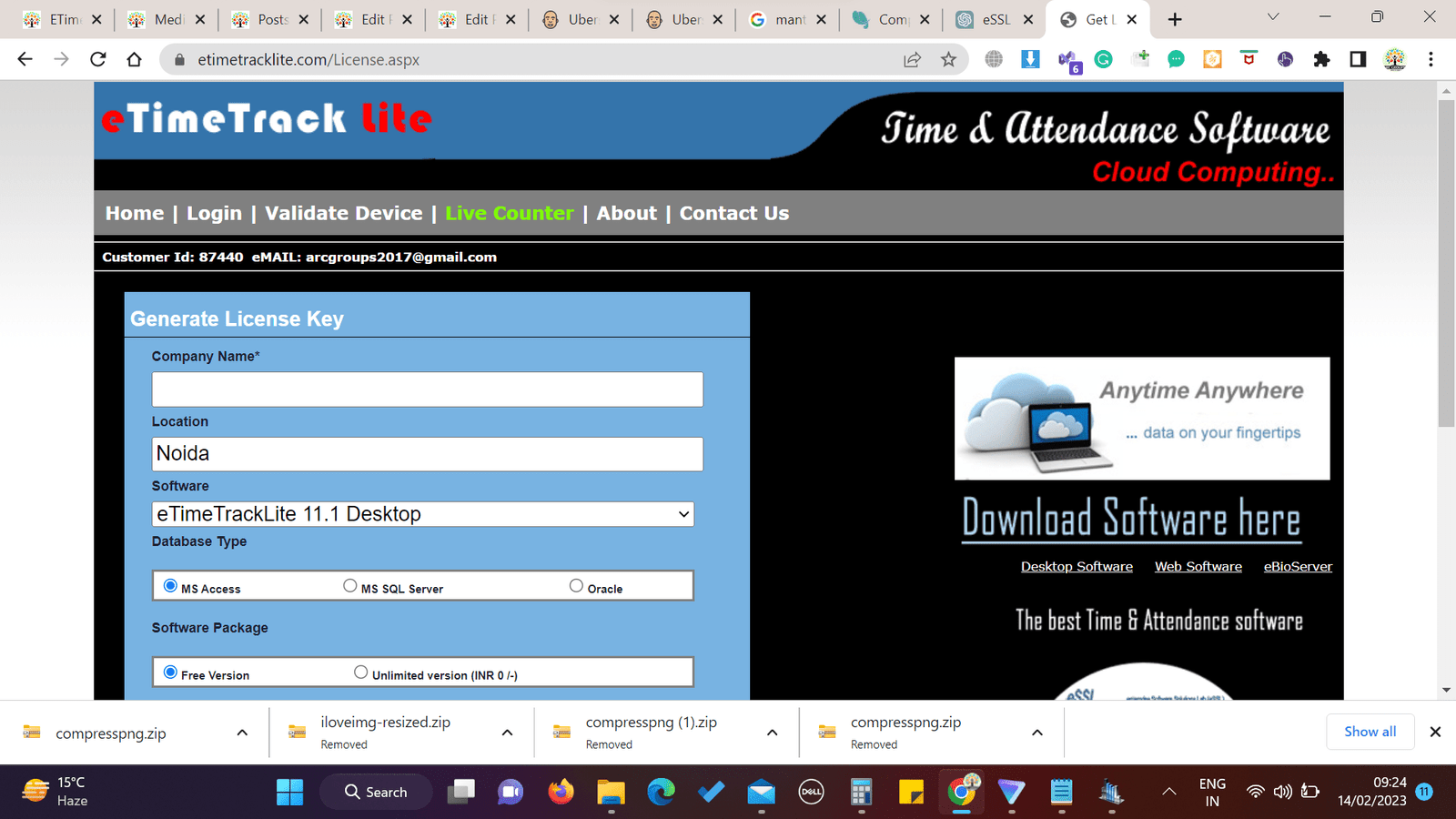The height and width of the screenshot is (819, 1456).
Task: Expand options for the removed compresspng.zip download
Action: point(1036,733)
